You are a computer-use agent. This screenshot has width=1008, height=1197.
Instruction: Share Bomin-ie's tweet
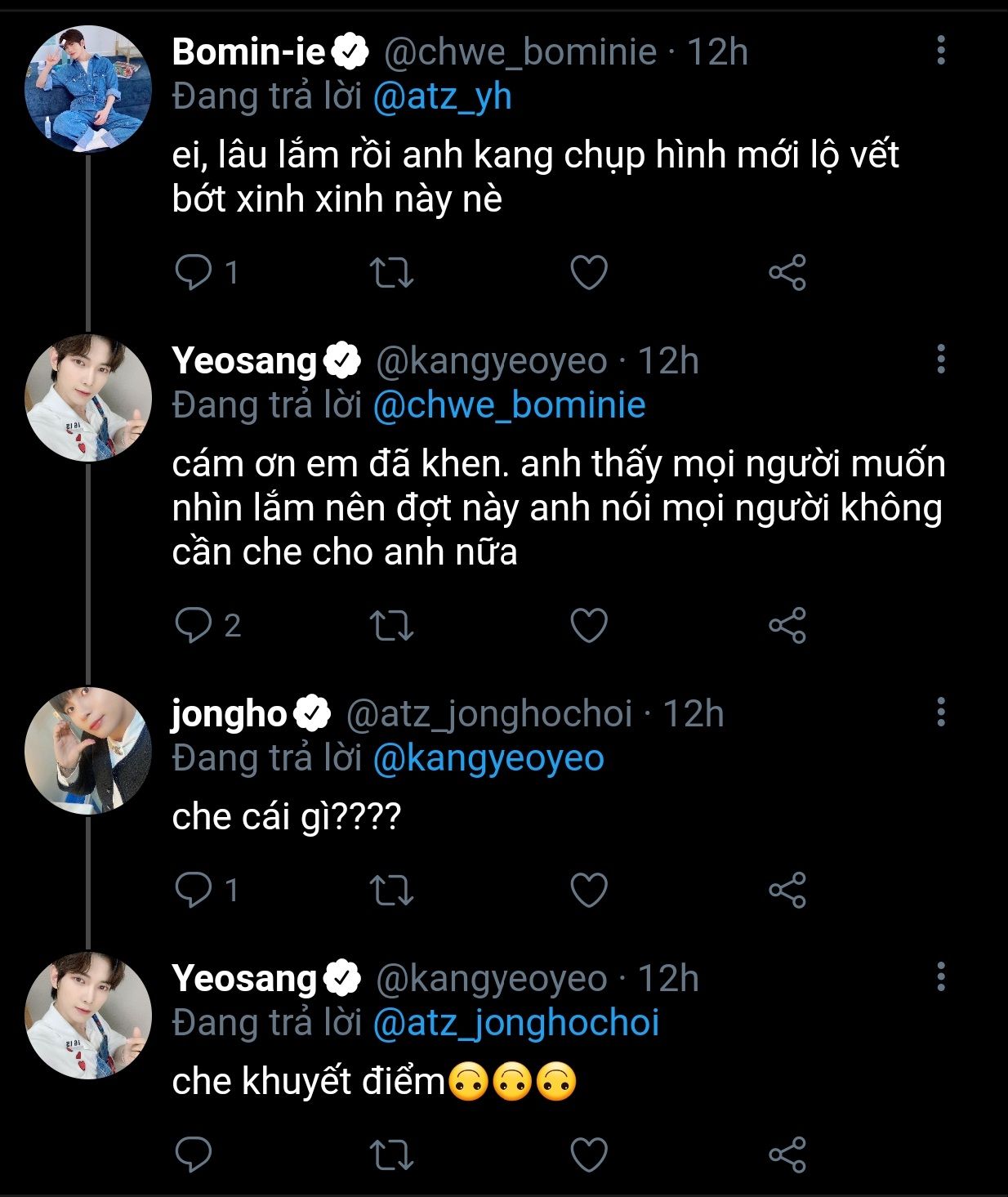(787, 272)
